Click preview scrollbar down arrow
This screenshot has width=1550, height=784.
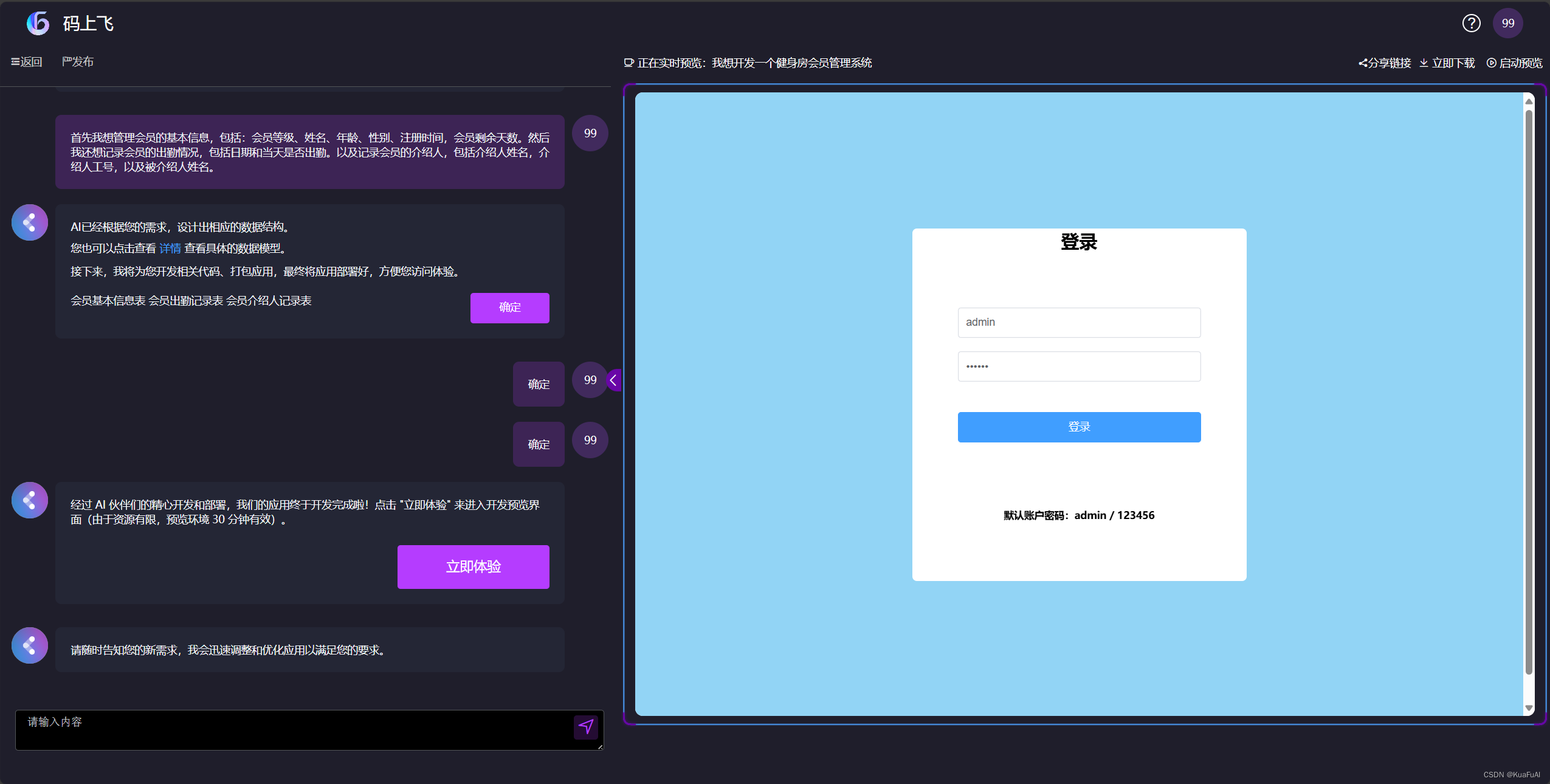tap(1529, 708)
